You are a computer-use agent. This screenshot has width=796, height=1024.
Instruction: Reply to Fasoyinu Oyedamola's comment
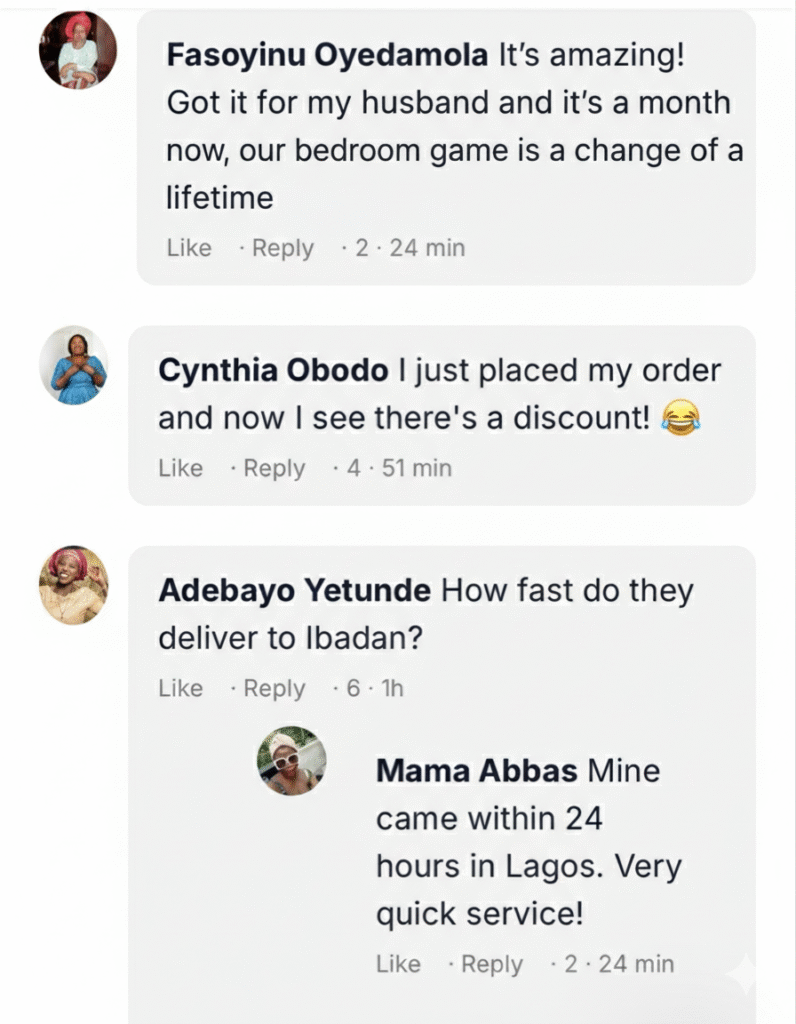point(282,248)
